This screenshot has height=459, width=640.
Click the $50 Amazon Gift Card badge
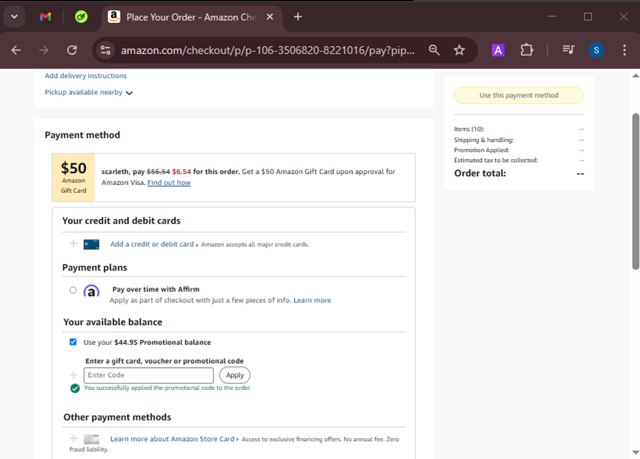pos(73,177)
